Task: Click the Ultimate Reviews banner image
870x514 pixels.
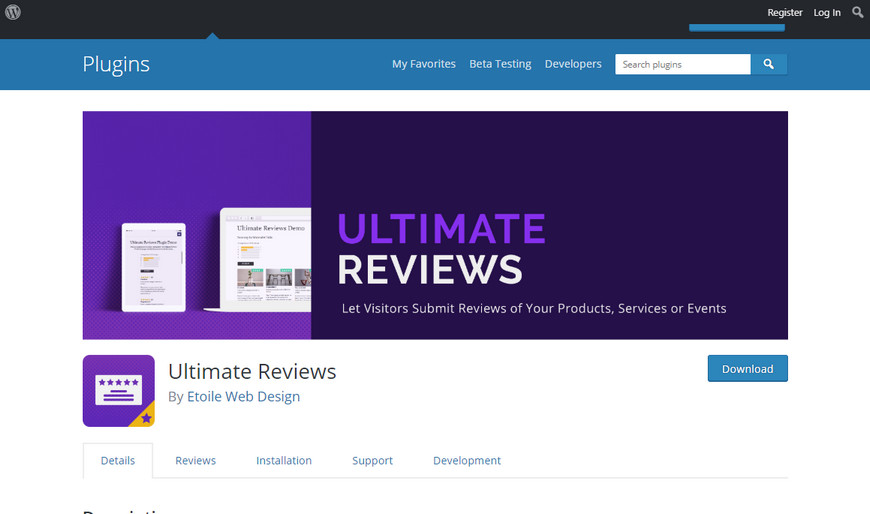Action: 435,225
